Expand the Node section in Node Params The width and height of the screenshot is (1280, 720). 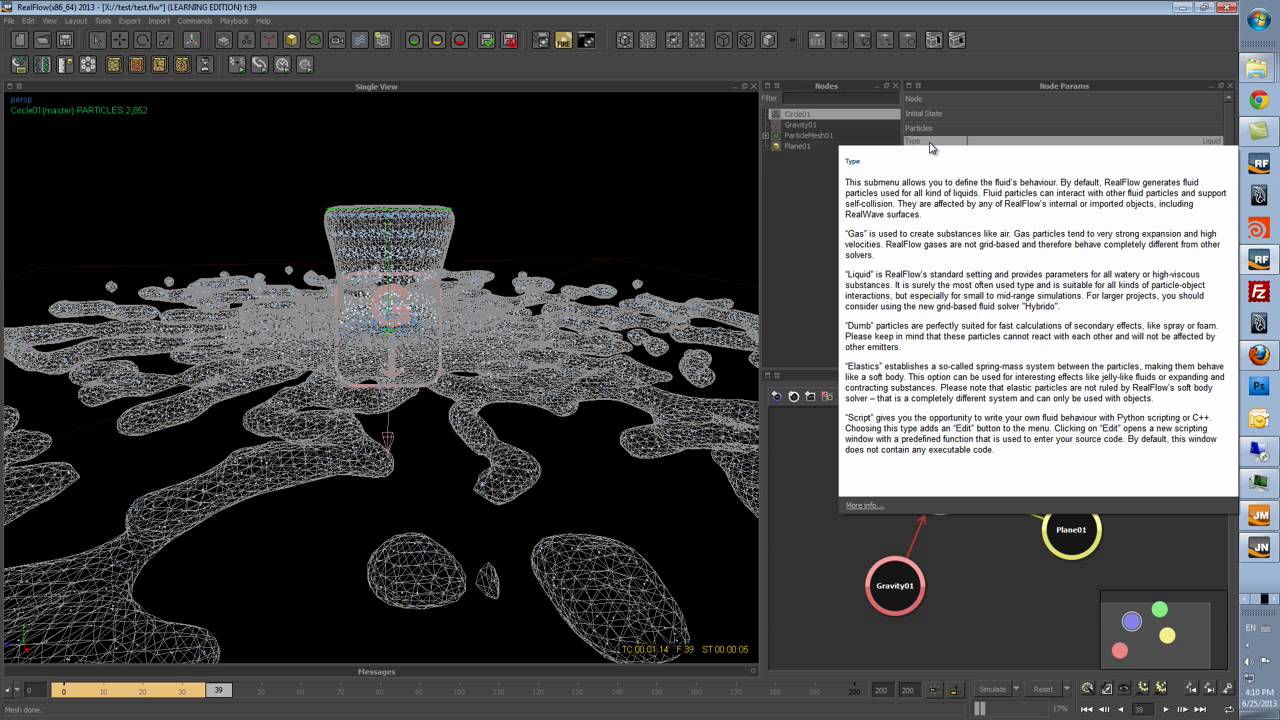1063,99
